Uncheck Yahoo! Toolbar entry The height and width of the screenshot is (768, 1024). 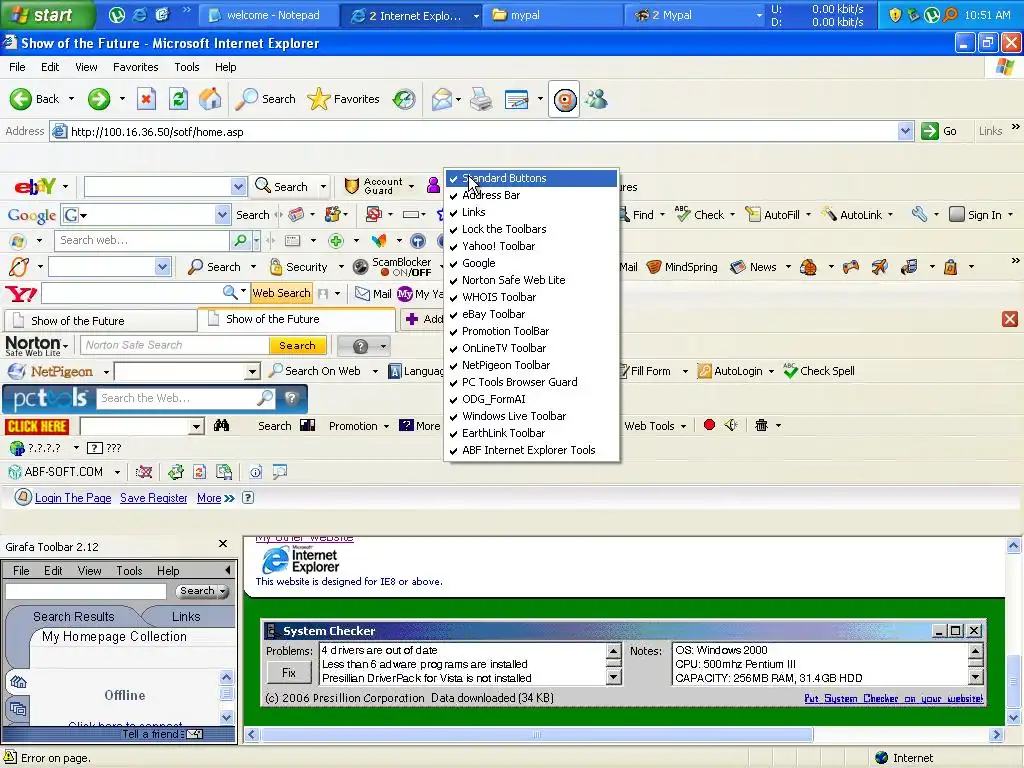[x=531, y=246]
